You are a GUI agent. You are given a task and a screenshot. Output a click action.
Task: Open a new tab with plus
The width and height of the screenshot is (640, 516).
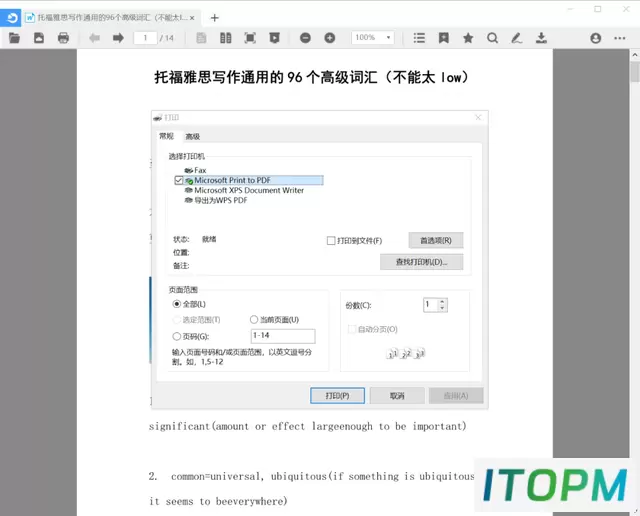(215, 18)
